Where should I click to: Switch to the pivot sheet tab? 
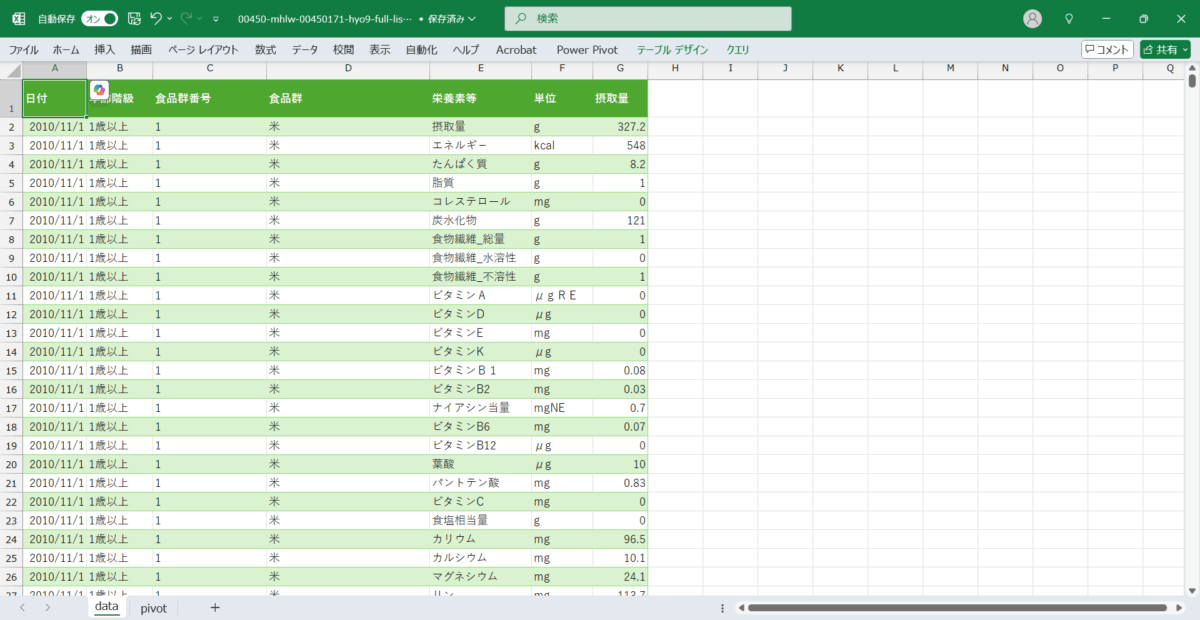click(x=153, y=608)
